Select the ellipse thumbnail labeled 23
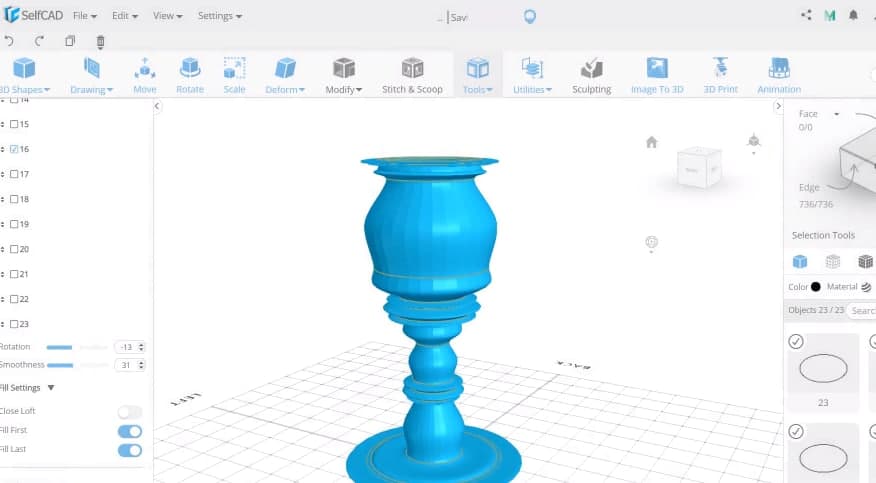The height and width of the screenshot is (483, 876). point(823,369)
